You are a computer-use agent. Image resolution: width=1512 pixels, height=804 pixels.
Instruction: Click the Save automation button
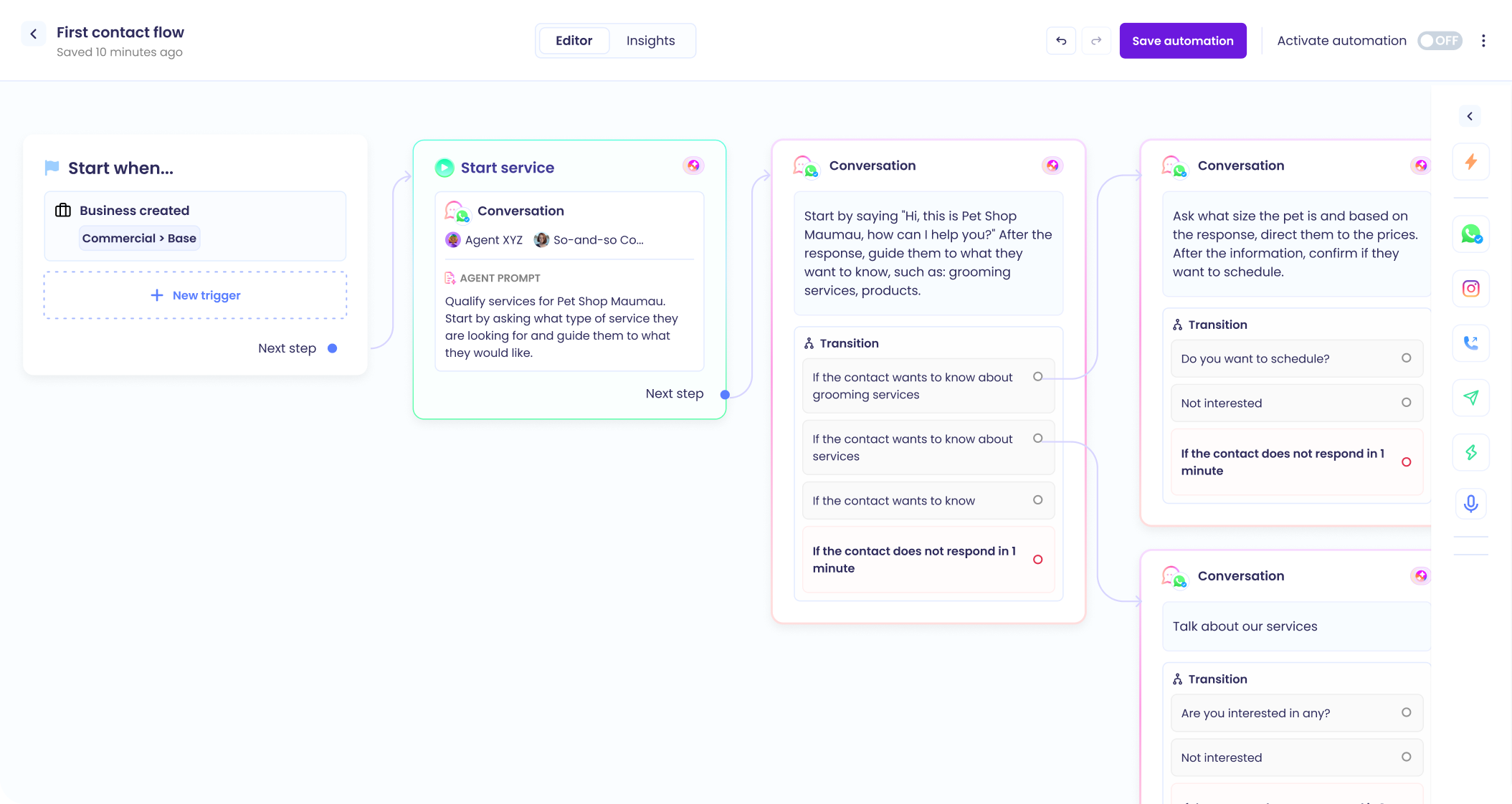click(x=1182, y=41)
